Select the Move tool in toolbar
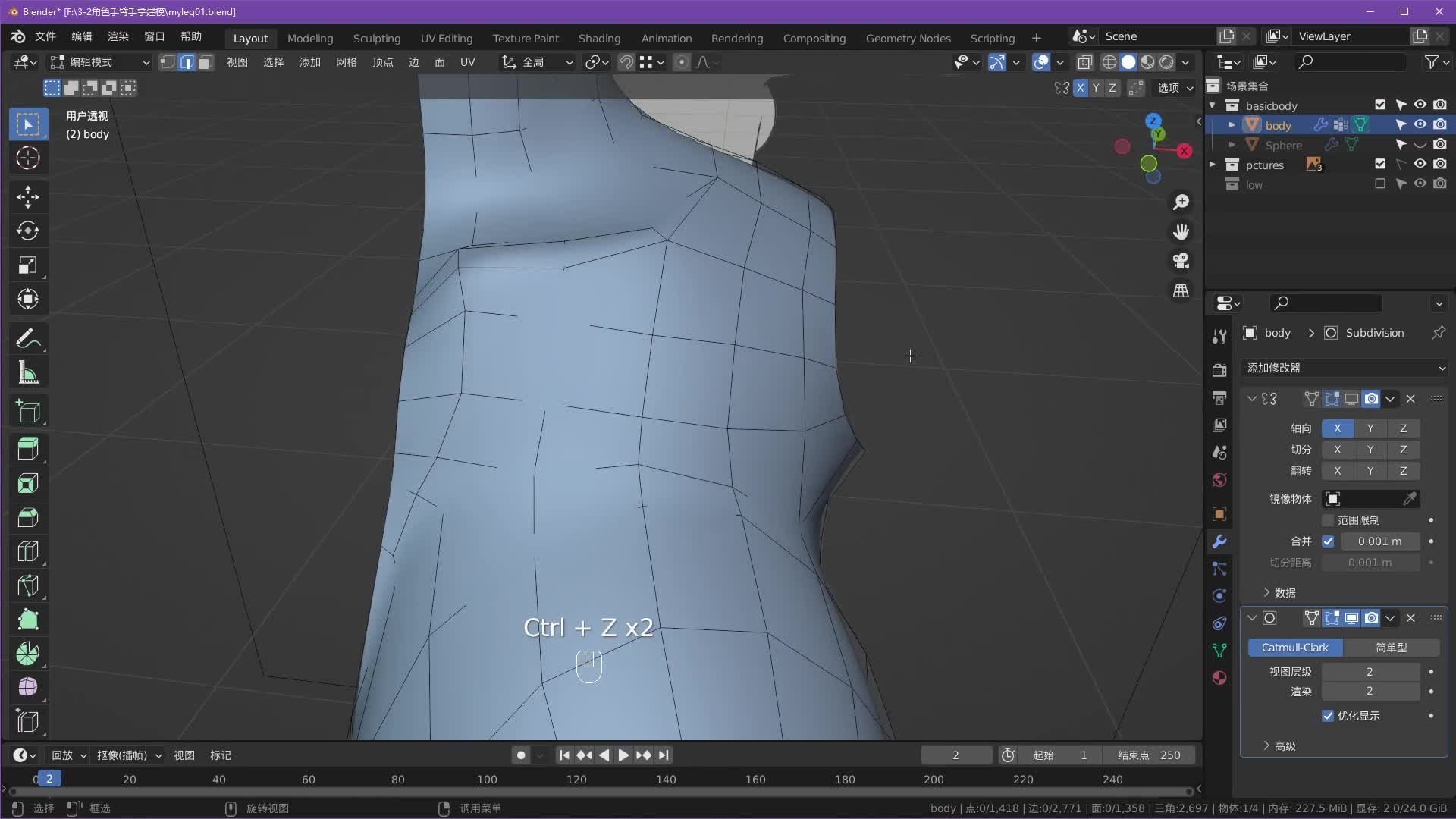Image resolution: width=1456 pixels, height=819 pixels. click(28, 197)
